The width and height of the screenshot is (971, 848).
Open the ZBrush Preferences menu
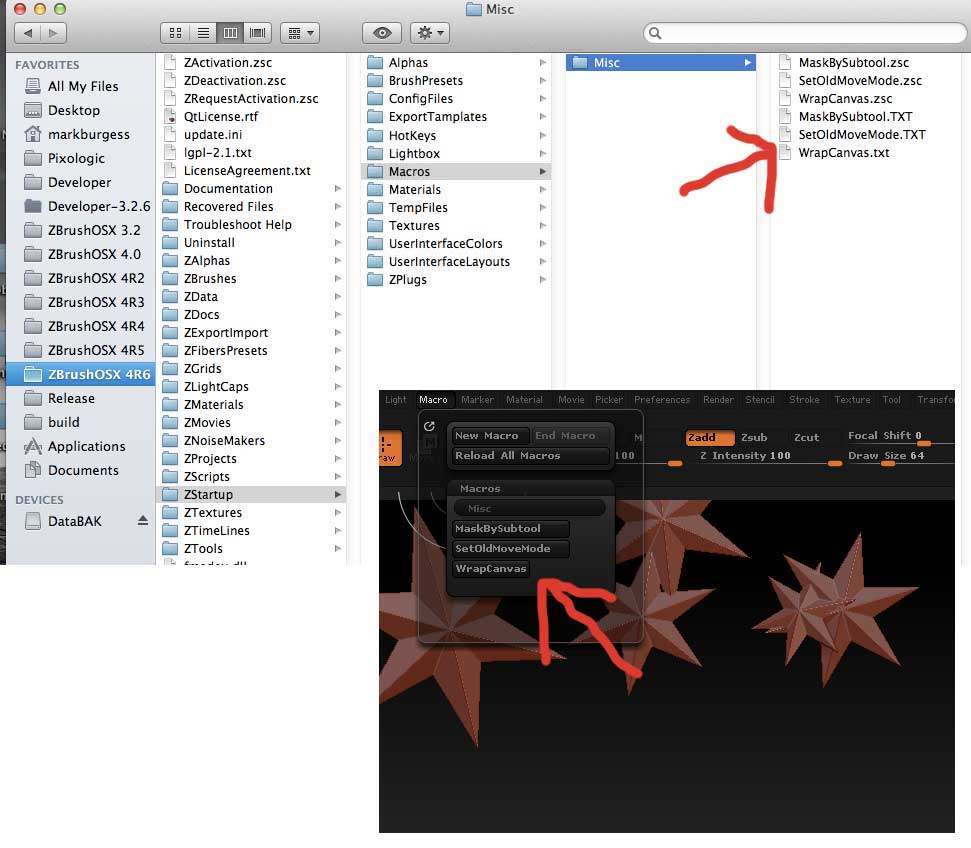(x=661, y=400)
